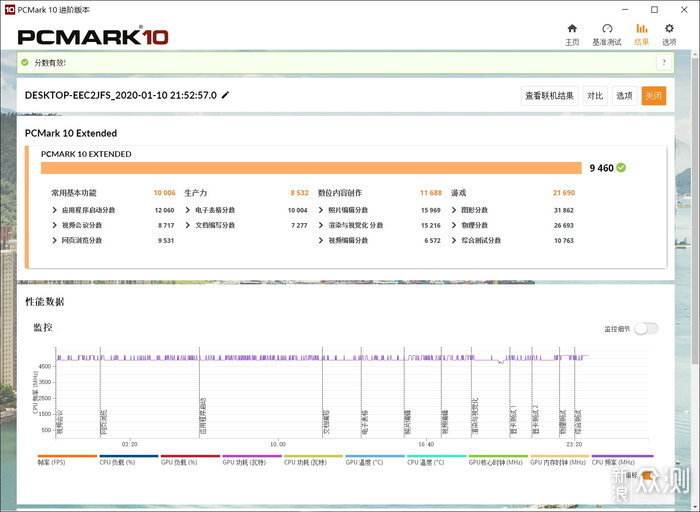
Task: Toggle GPU核心时钟 (MHz) legend series
Action: tap(498, 460)
